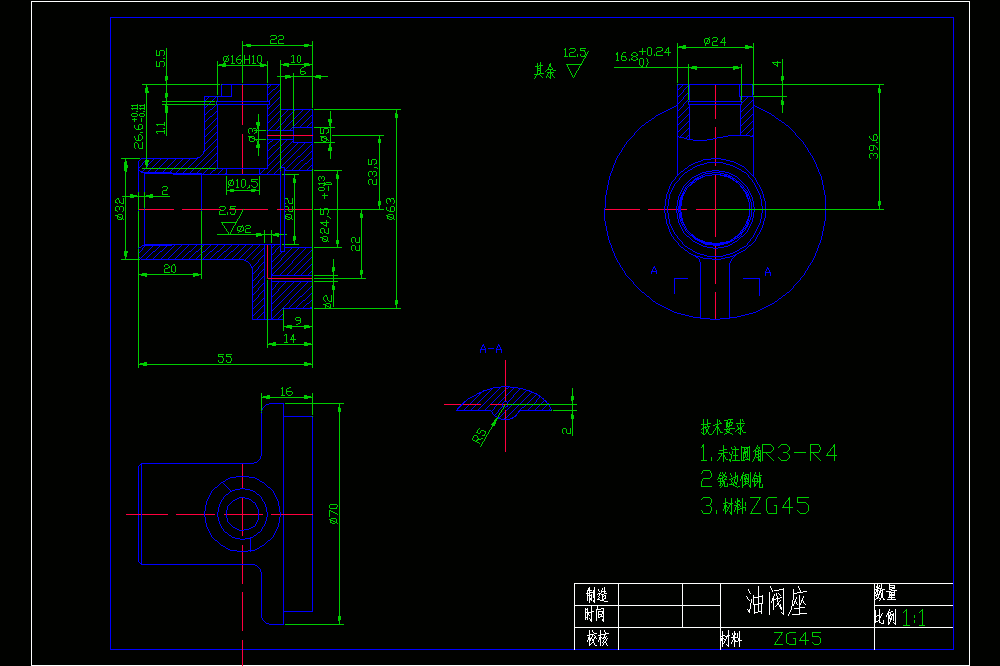Viewport: 1000px width, 666px height.
Task: Click the 1:1 scale value
Action: 914,618
